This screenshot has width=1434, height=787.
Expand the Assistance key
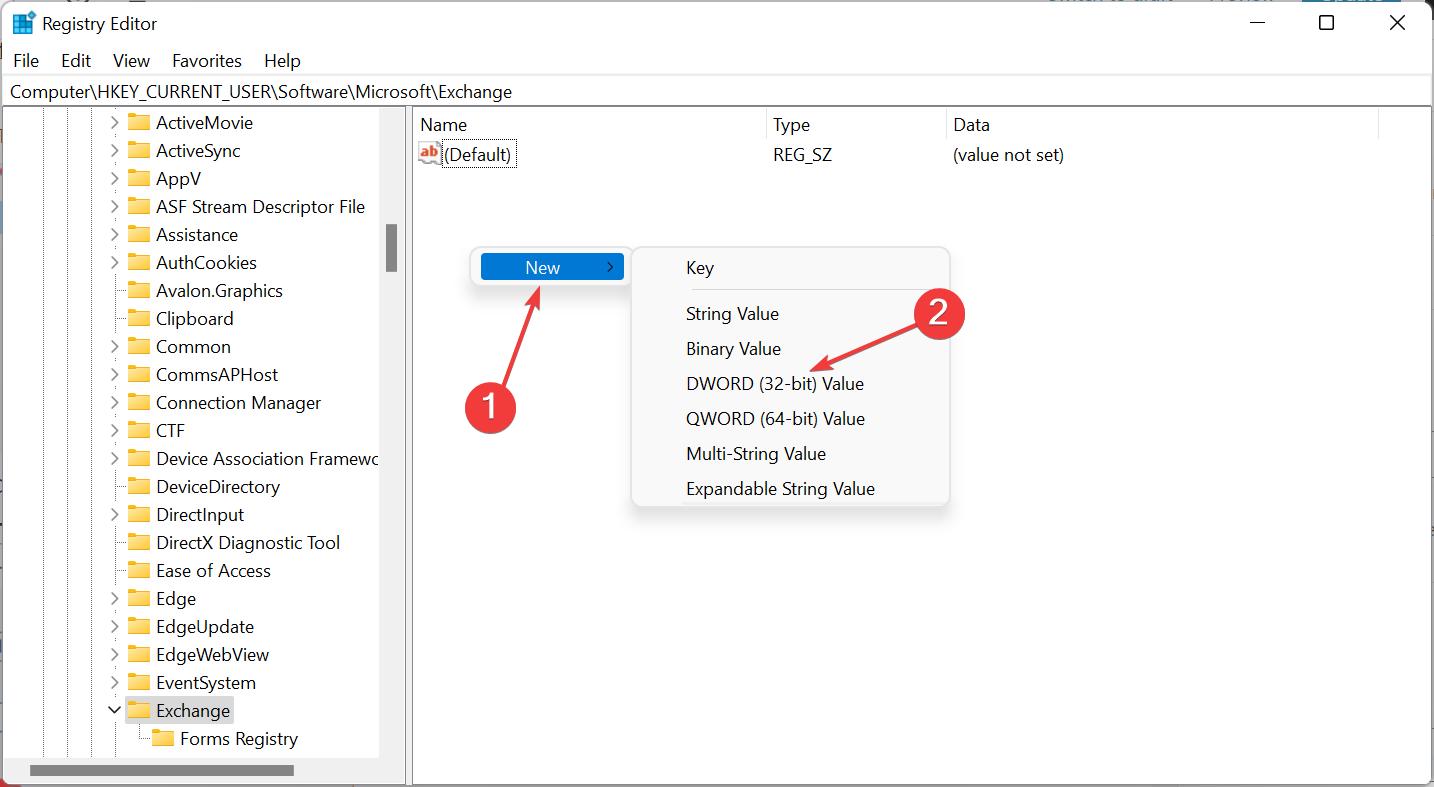tap(114, 235)
